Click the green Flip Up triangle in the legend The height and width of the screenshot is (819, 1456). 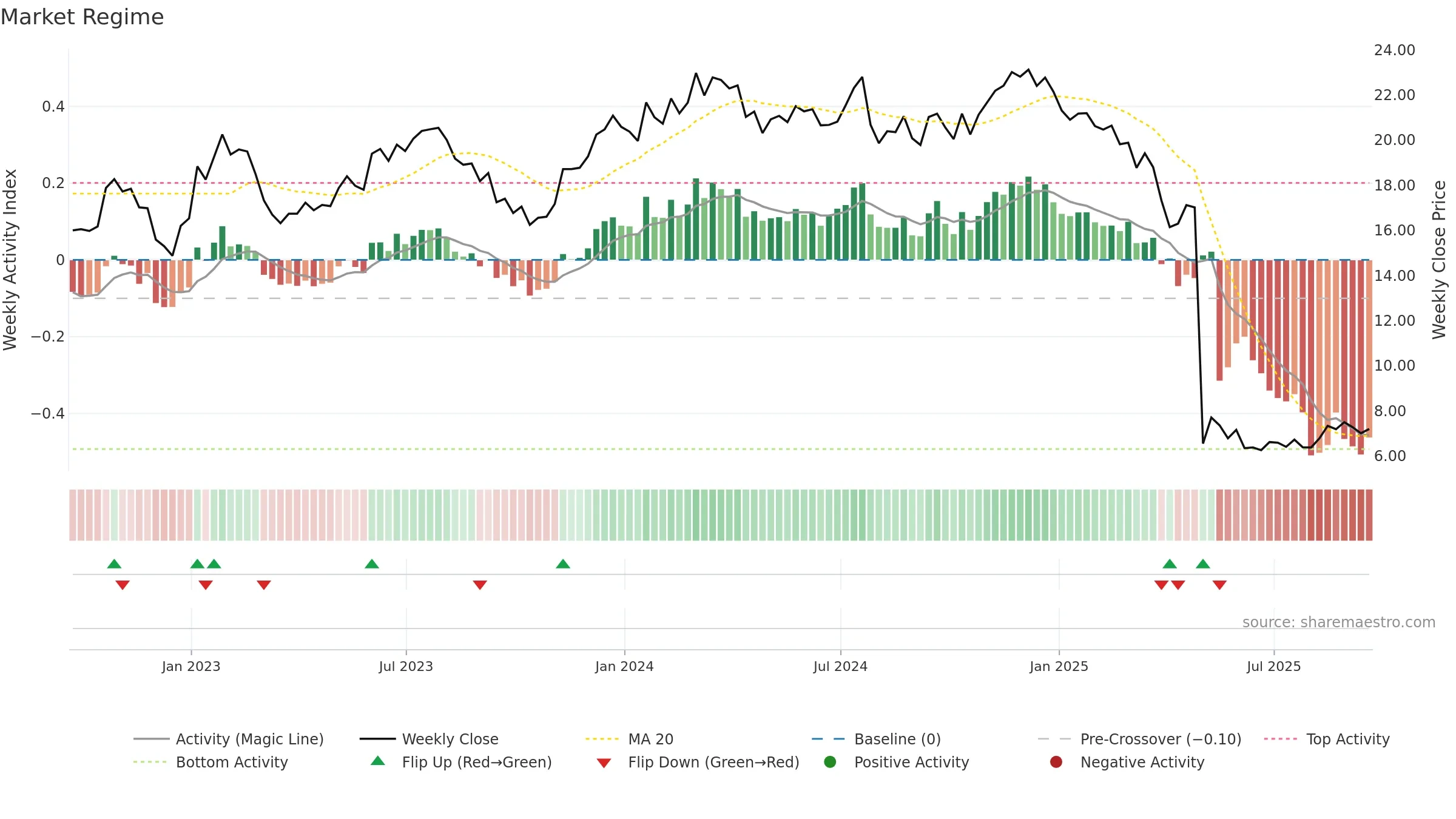click(x=377, y=761)
